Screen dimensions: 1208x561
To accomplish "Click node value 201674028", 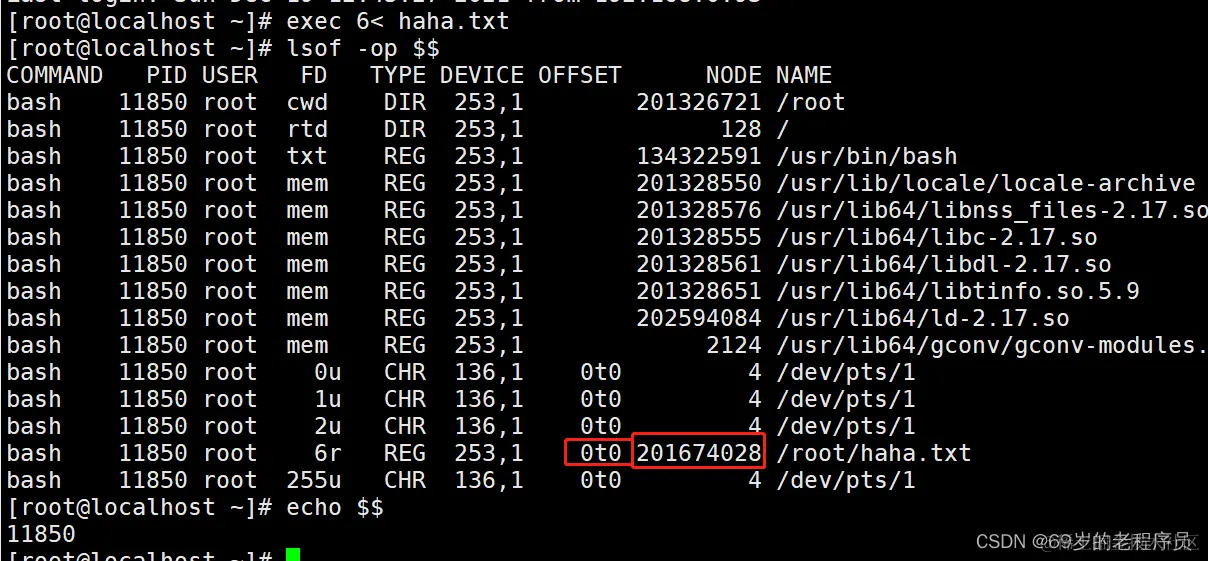I will point(699,453).
